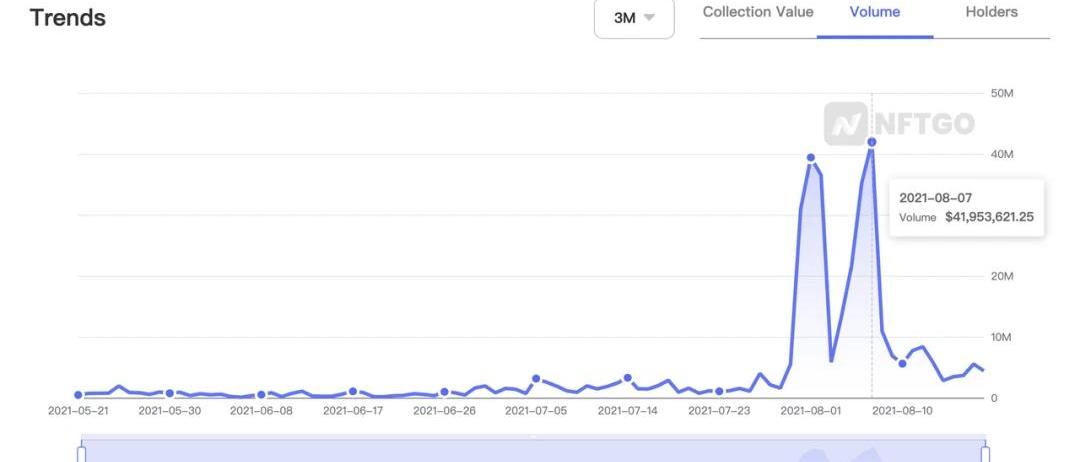This screenshot has height=462, width=1080.
Task: Select the 2021-08-01 peak marker near 40M
Action: (x=811, y=158)
